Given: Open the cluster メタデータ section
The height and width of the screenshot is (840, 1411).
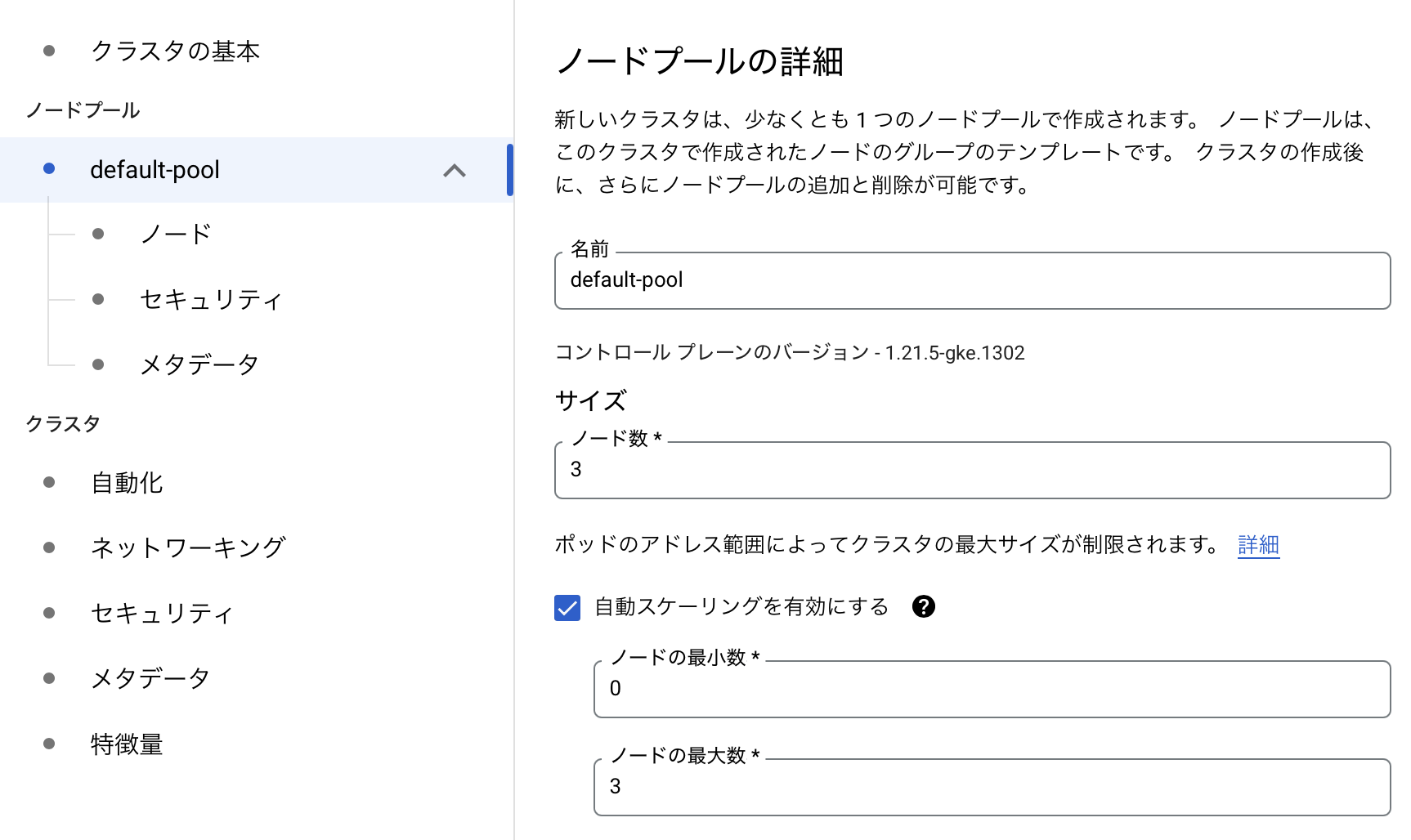Looking at the screenshot, I should (x=150, y=678).
